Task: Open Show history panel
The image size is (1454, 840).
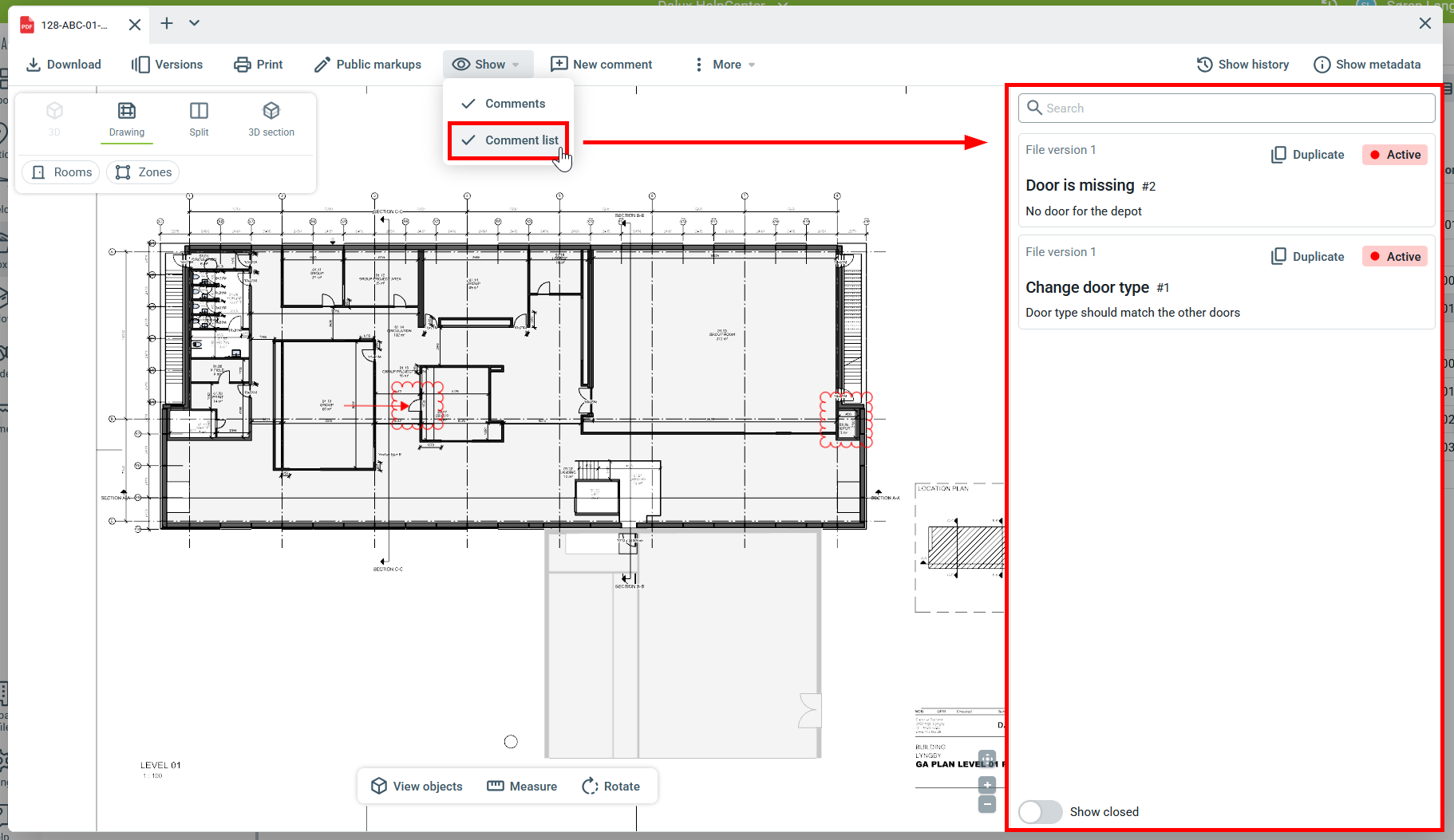Action: click(x=1243, y=65)
